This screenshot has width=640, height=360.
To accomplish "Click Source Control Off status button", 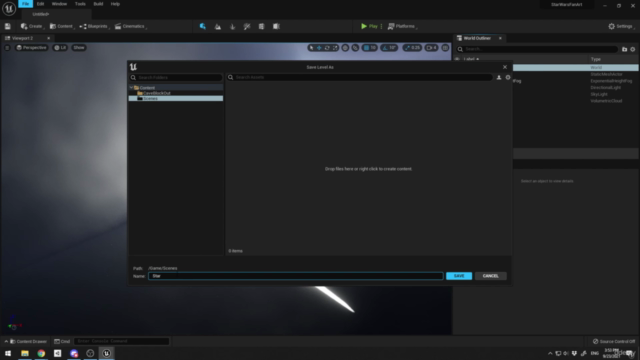I will click(x=614, y=341).
